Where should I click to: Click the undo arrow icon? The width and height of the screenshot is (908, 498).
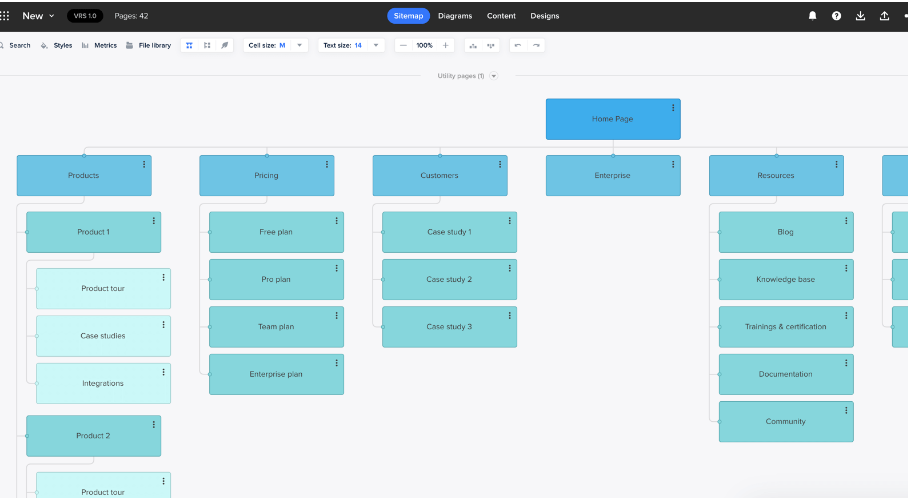tap(517, 45)
